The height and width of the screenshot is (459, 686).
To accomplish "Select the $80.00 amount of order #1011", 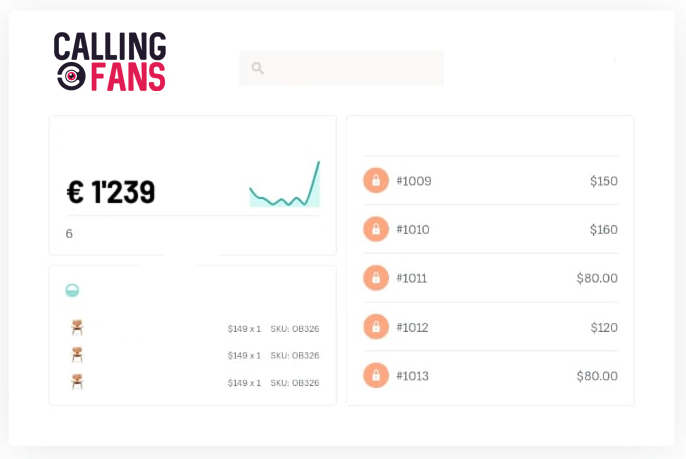I will pyautogui.click(x=597, y=278).
